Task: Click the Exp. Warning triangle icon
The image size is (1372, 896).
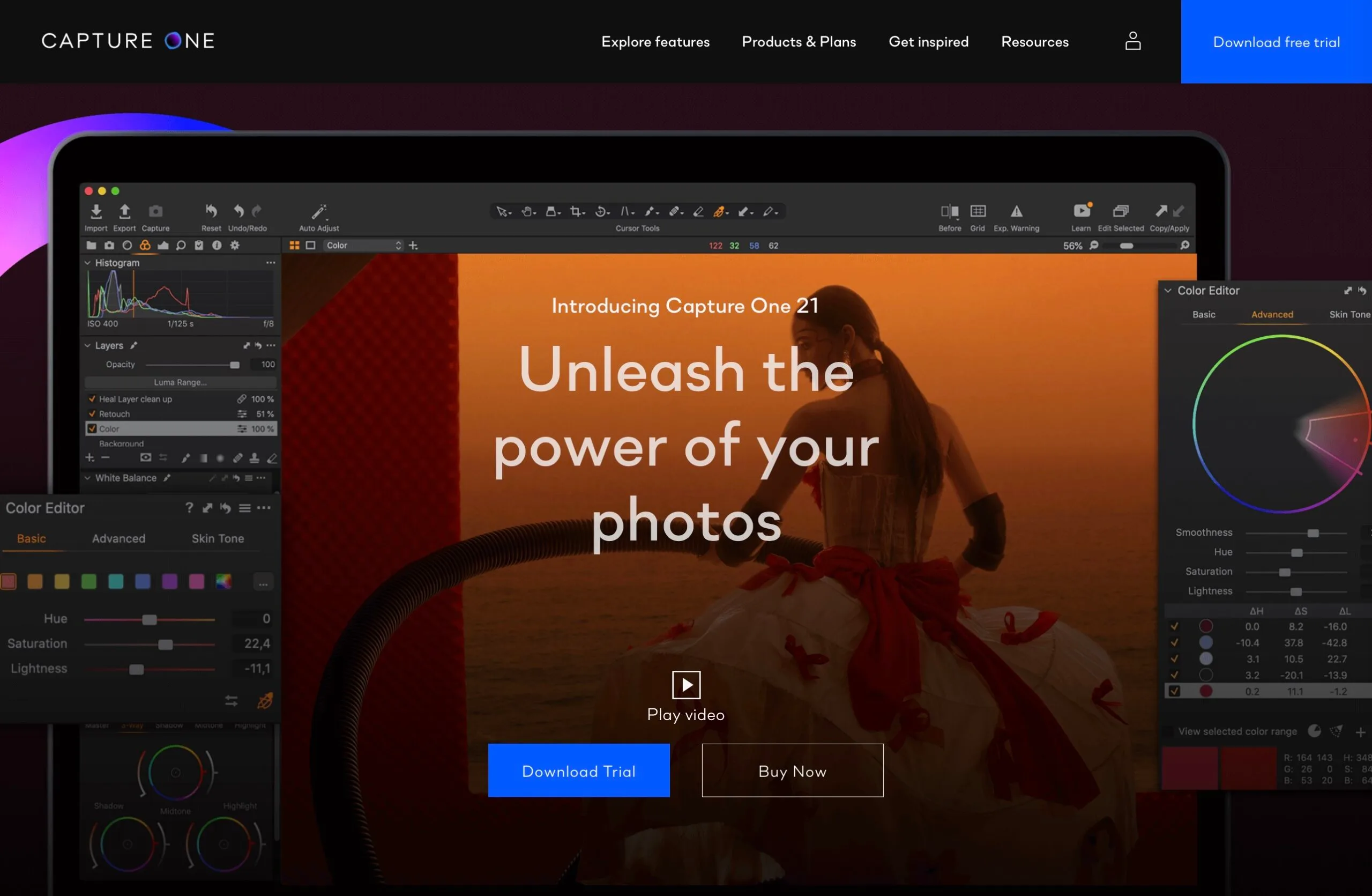Action: tap(1016, 212)
